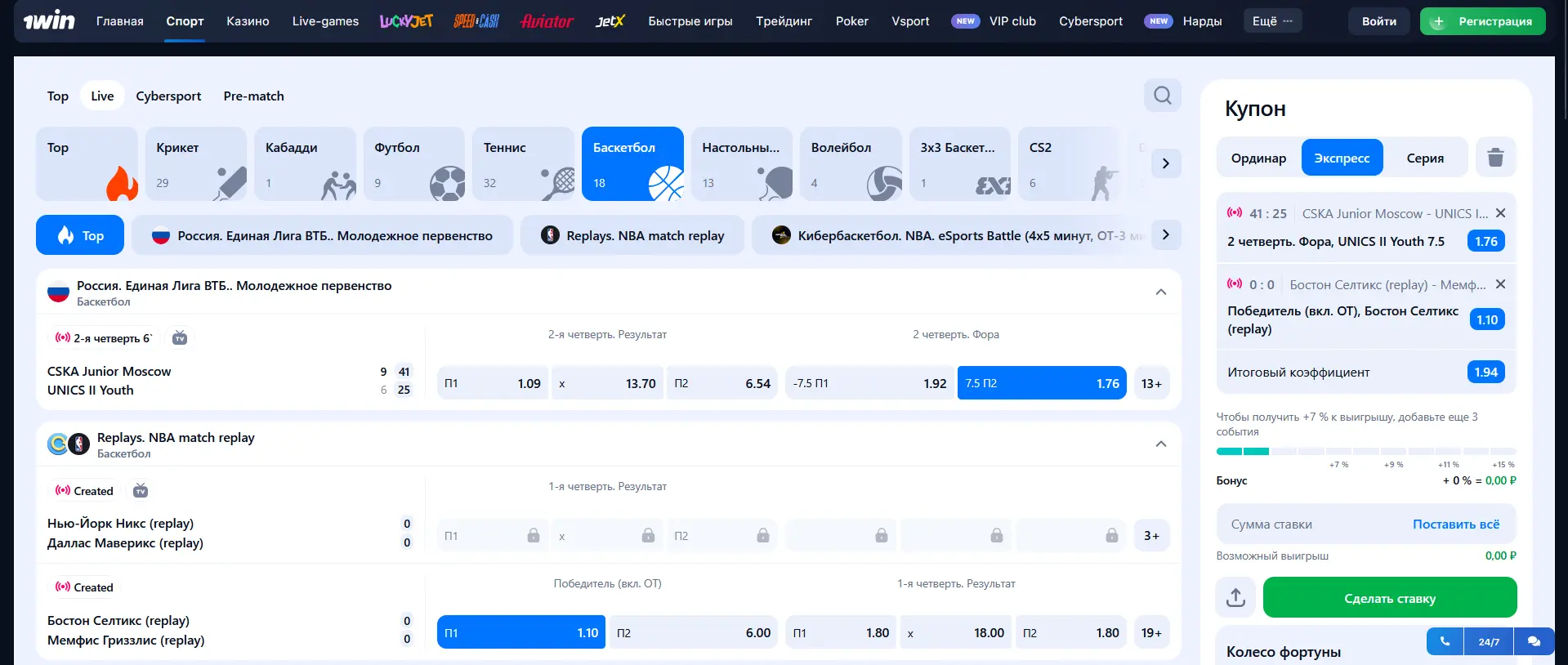Click the phone callback icon

click(1445, 641)
